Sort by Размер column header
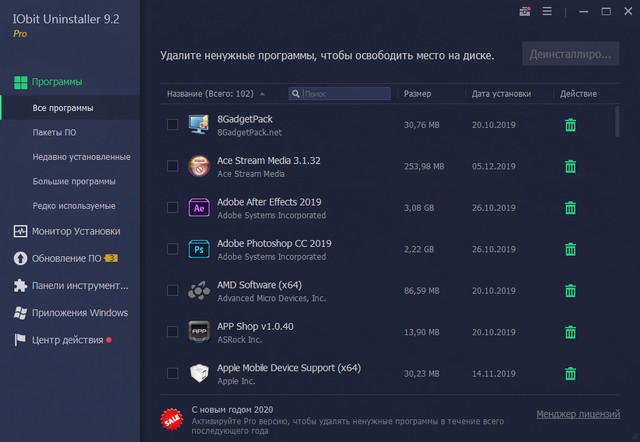The height and width of the screenshot is (442, 640). click(x=417, y=94)
